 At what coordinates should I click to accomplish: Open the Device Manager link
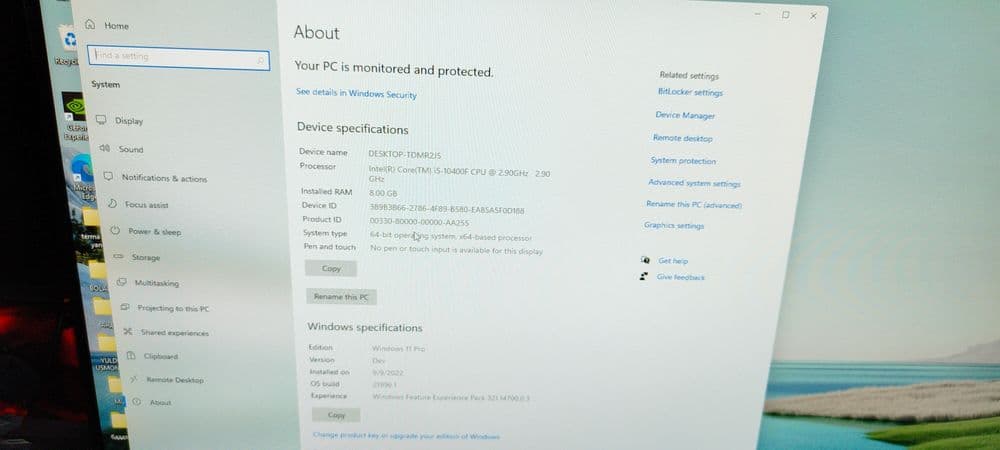685,115
